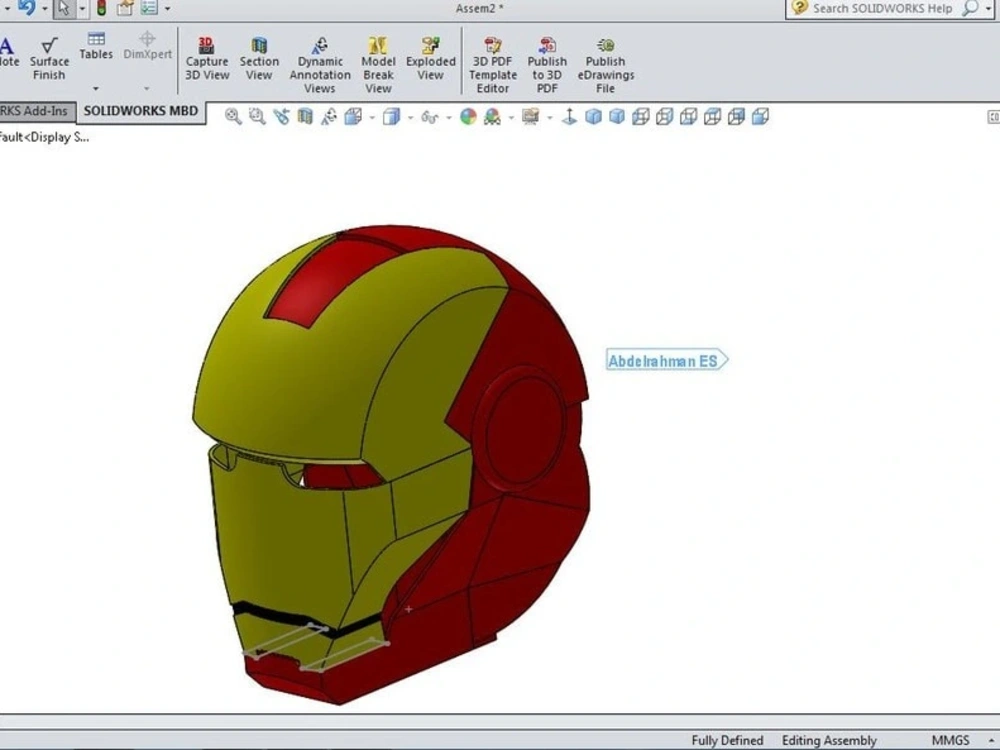The height and width of the screenshot is (750, 1000).
Task: Select the SOLIDWORKS MBD ribbon tab
Action: [140, 111]
